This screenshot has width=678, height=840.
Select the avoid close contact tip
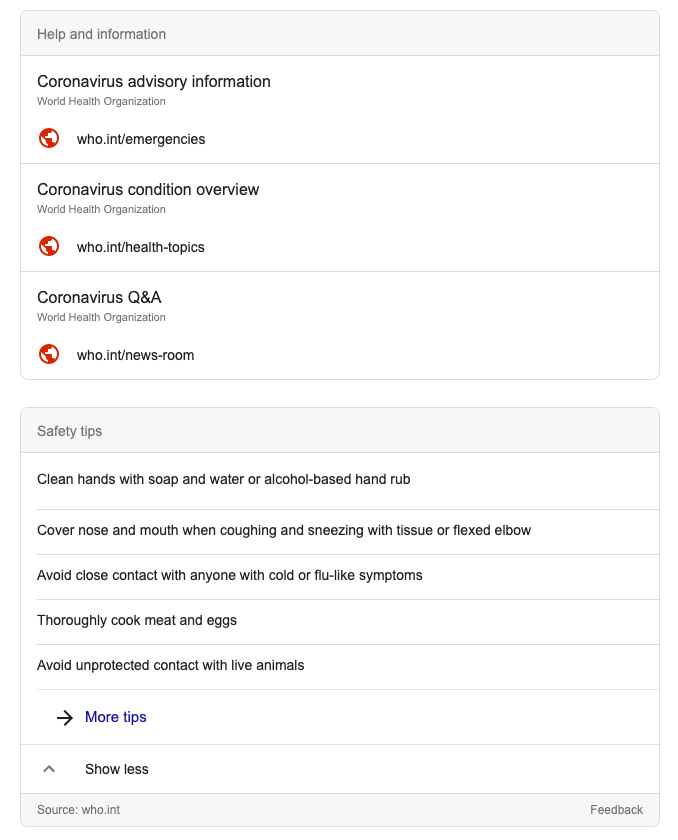click(x=230, y=576)
